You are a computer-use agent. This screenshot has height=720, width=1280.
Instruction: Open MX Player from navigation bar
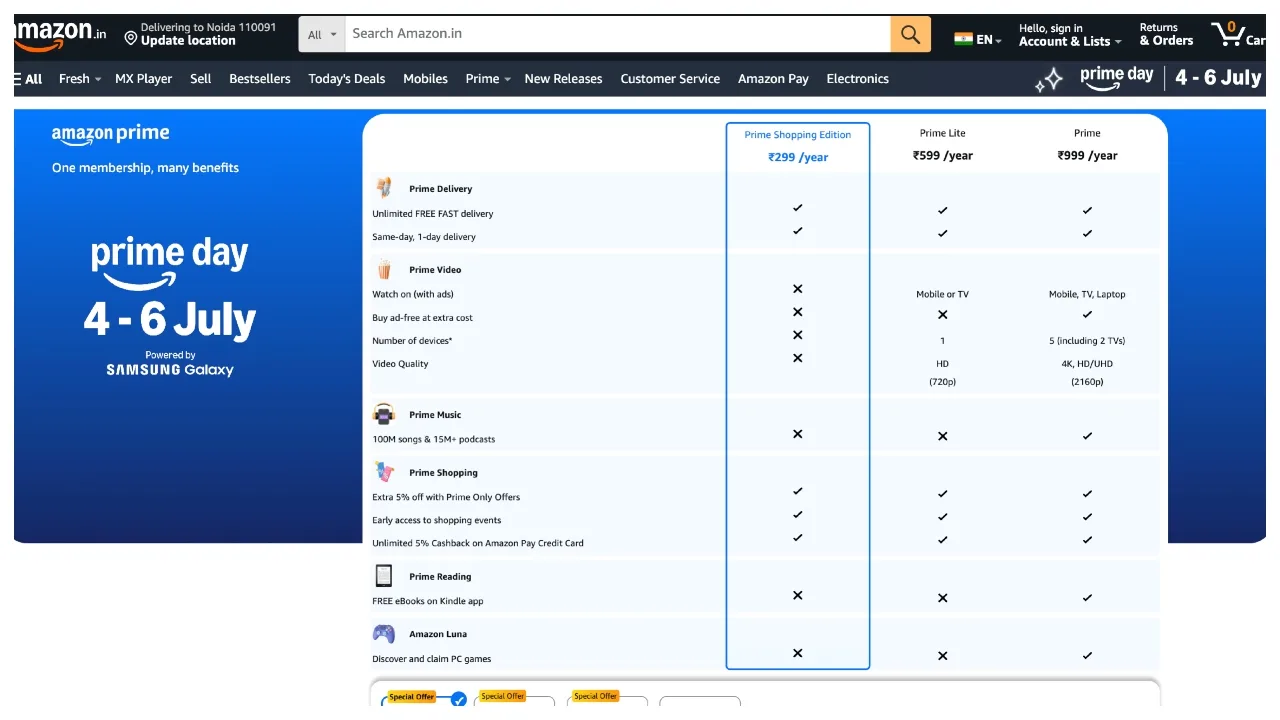click(144, 79)
